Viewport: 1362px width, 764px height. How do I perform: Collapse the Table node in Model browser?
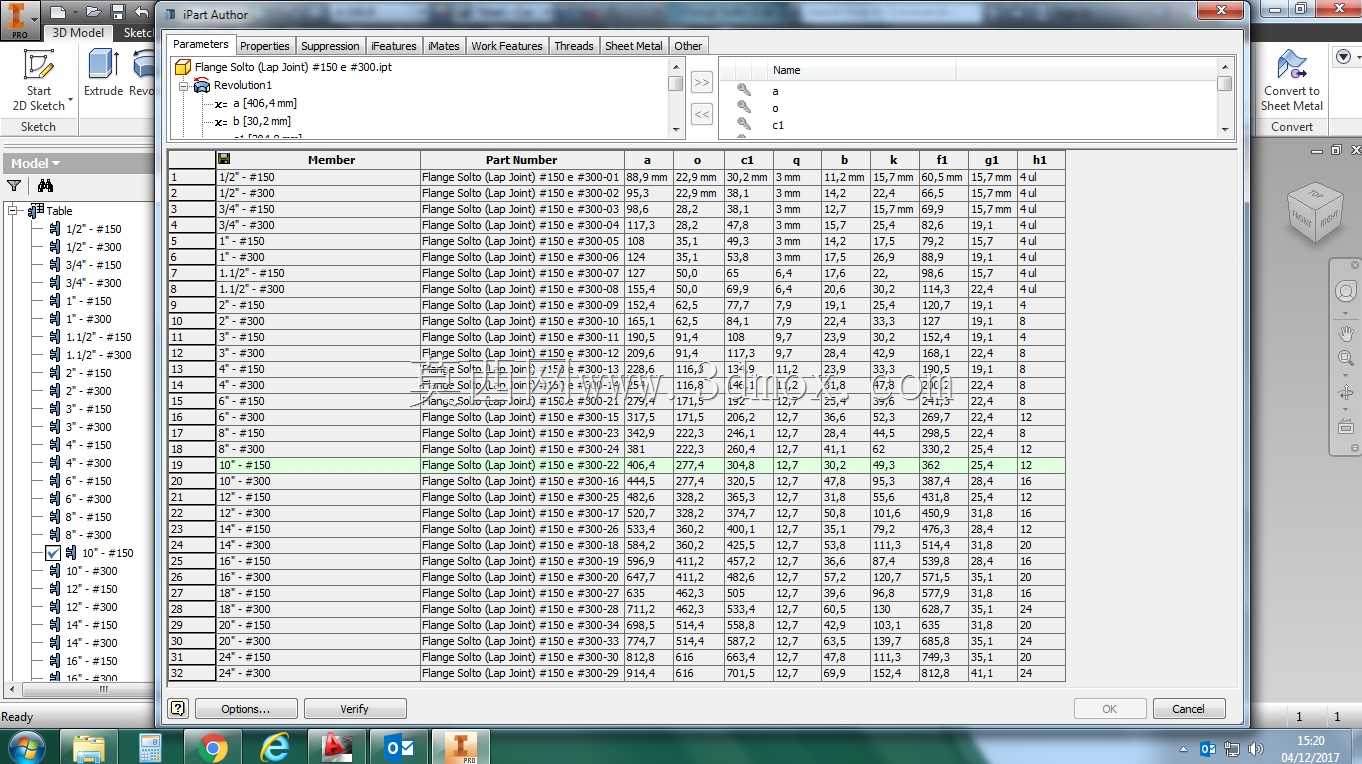point(15,211)
